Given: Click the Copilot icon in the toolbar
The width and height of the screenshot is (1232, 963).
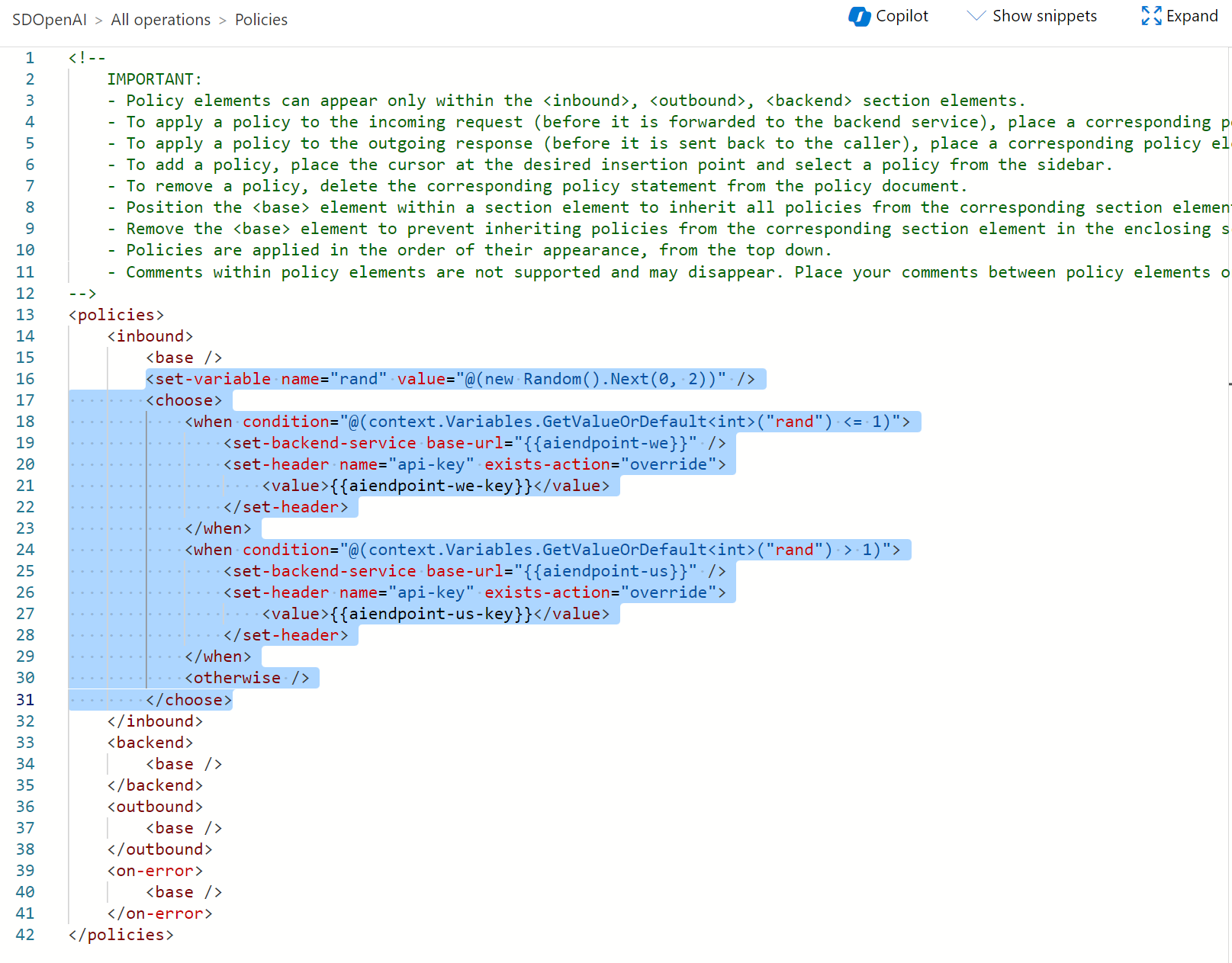Looking at the screenshot, I should point(860,17).
